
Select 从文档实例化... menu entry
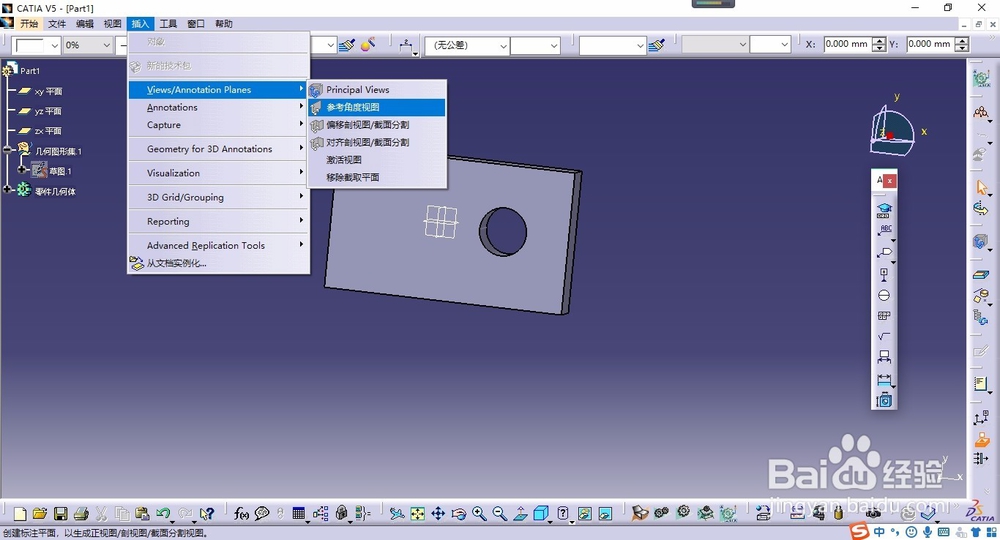pos(218,263)
